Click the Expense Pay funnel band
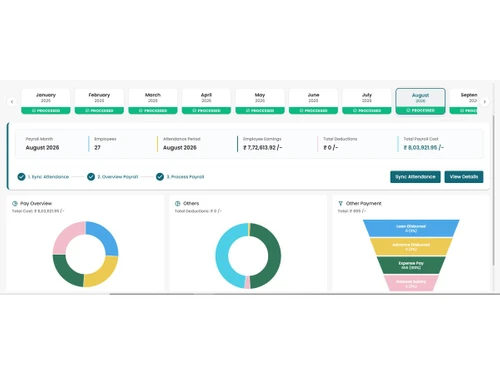Viewport: 500px width, 375px height. pos(411,265)
